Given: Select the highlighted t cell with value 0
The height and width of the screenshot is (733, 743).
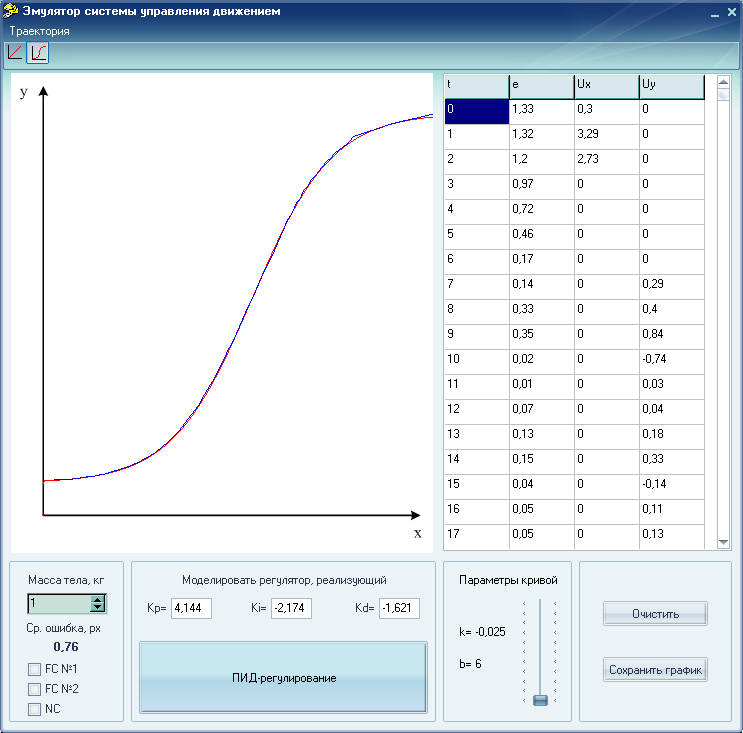Looking at the screenshot, I should pyautogui.click(x=477, y=112).
